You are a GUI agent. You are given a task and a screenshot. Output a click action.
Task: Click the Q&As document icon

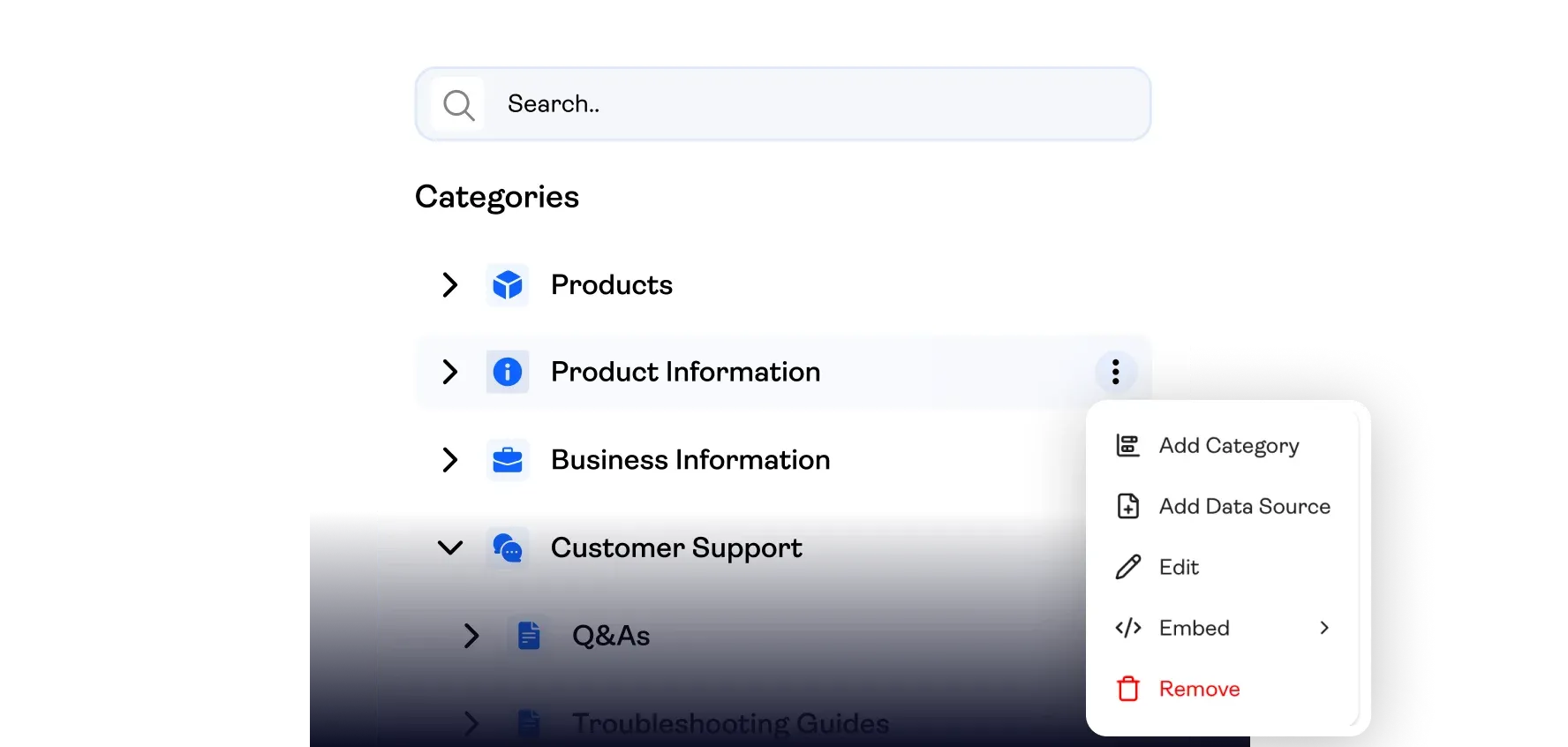(529, 636)
